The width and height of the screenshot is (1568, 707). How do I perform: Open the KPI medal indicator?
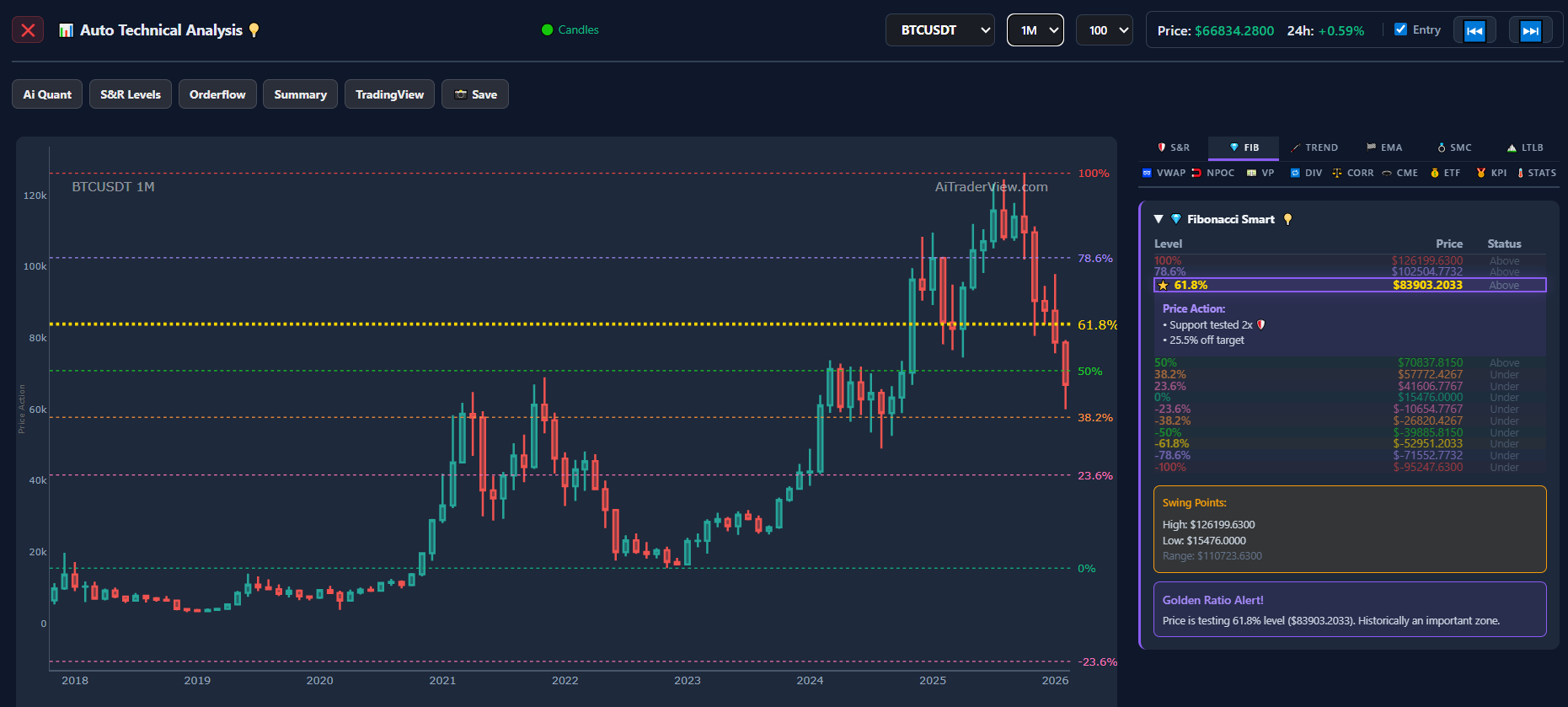[x=1481, y=173]
